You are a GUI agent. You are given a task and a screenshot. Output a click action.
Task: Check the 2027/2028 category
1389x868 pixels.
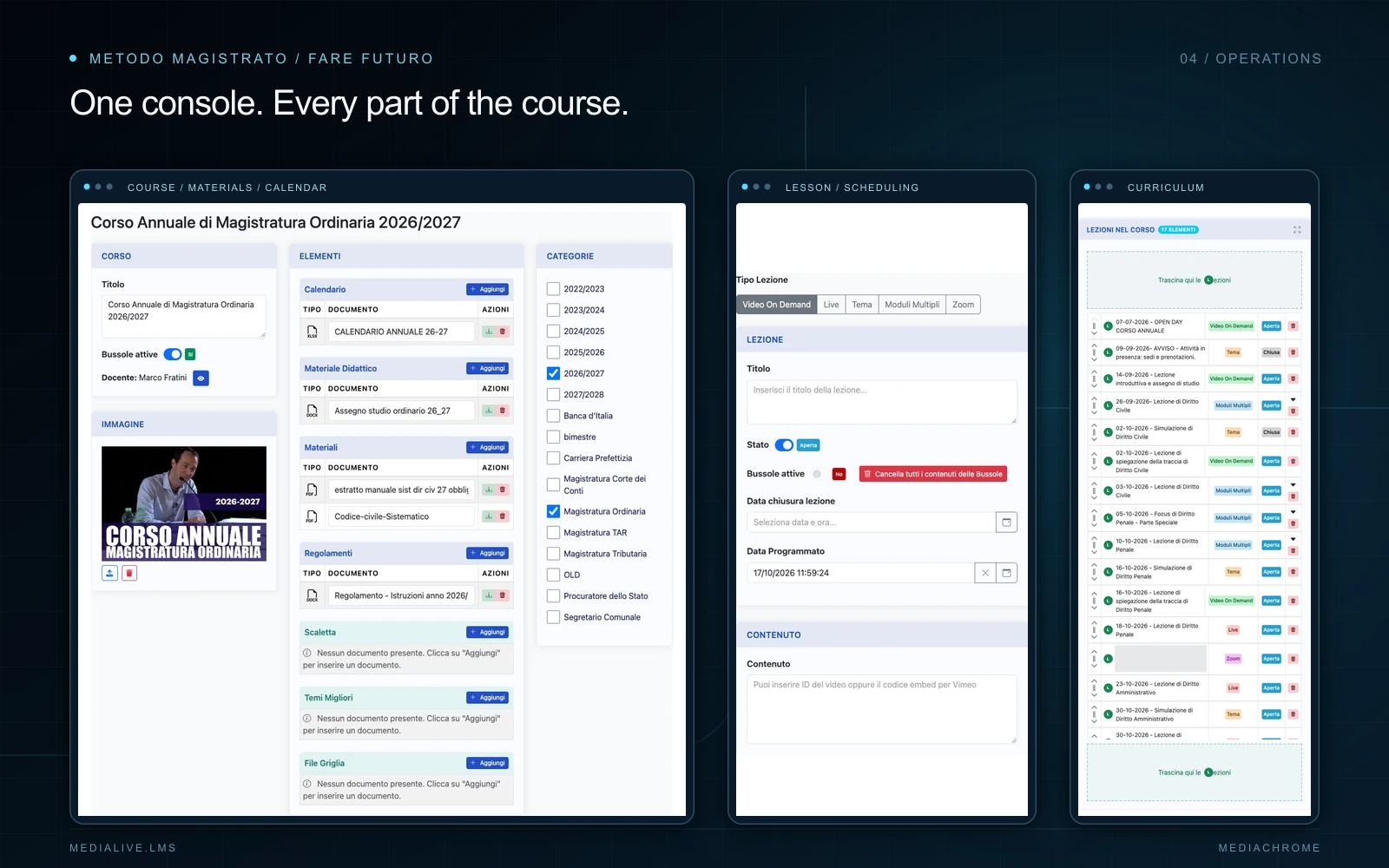point(553,394)
